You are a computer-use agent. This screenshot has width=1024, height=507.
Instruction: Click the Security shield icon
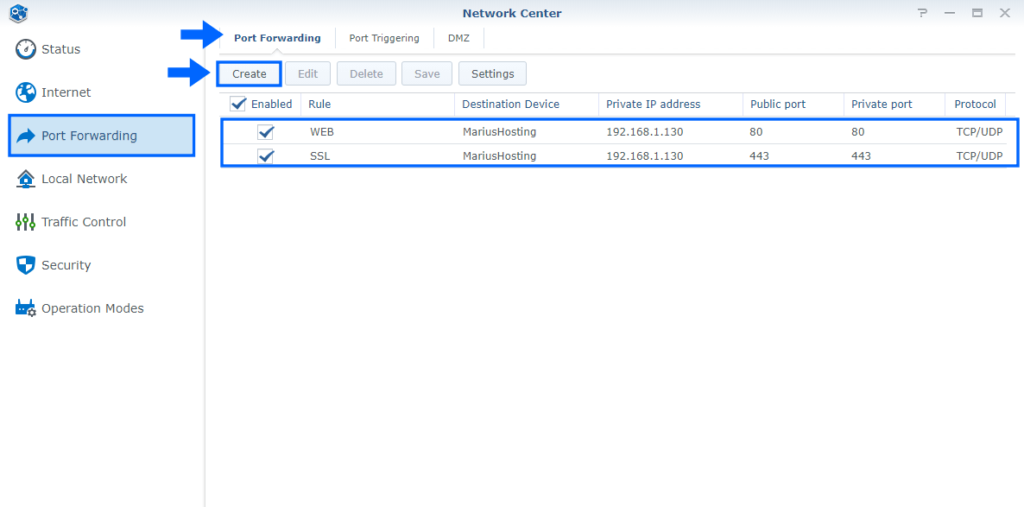pyautogui.click(x=26, y=265)
